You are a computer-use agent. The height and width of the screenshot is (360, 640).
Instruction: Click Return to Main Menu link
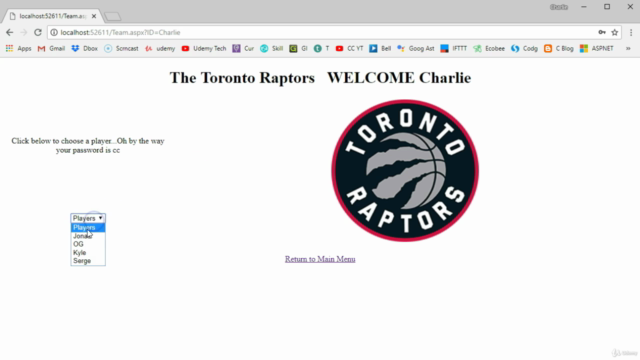pyautogui.click(x=320, y=259)
